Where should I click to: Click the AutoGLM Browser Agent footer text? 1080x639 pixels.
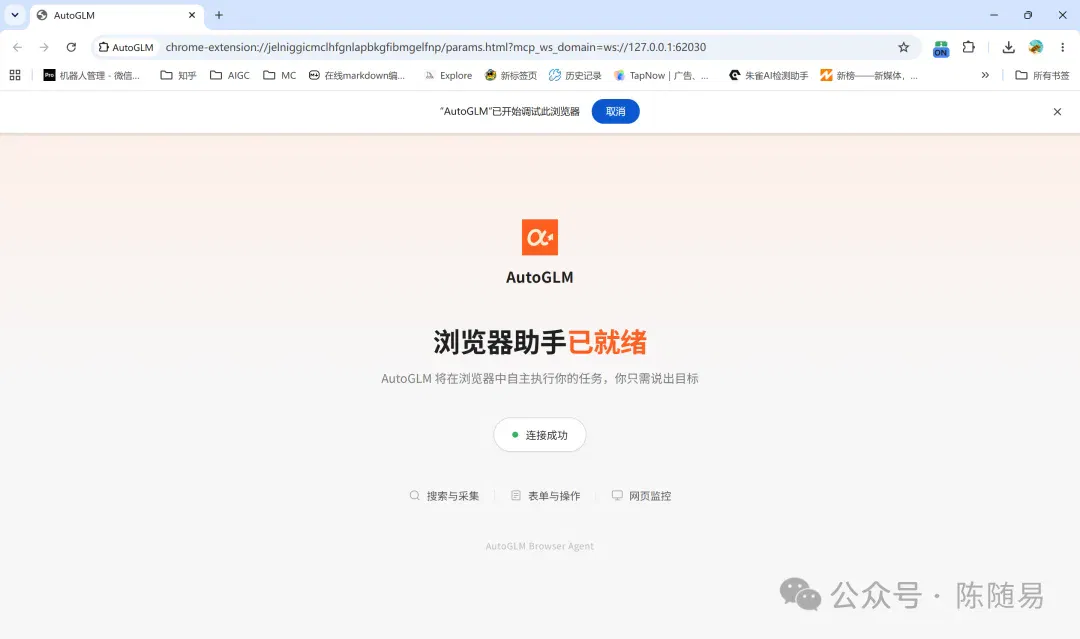click(539, 546)
